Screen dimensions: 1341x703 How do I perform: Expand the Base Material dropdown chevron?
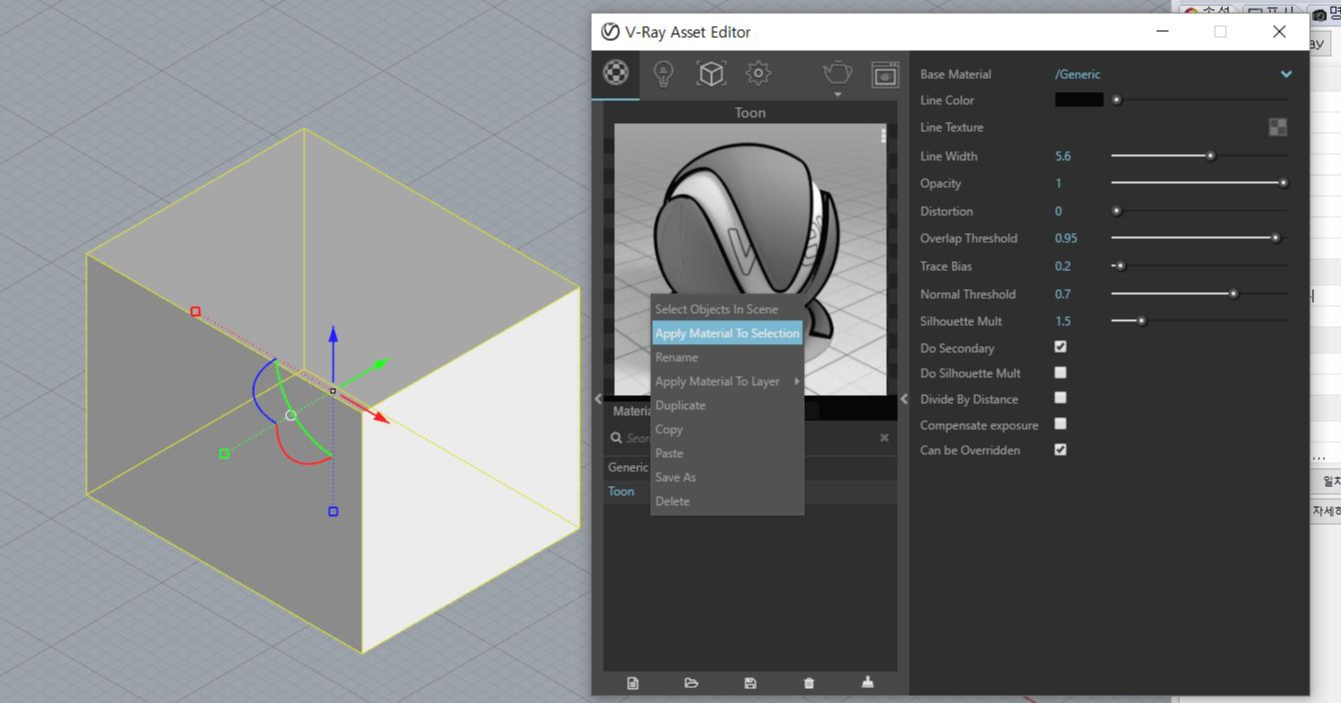pos(1286,74)
